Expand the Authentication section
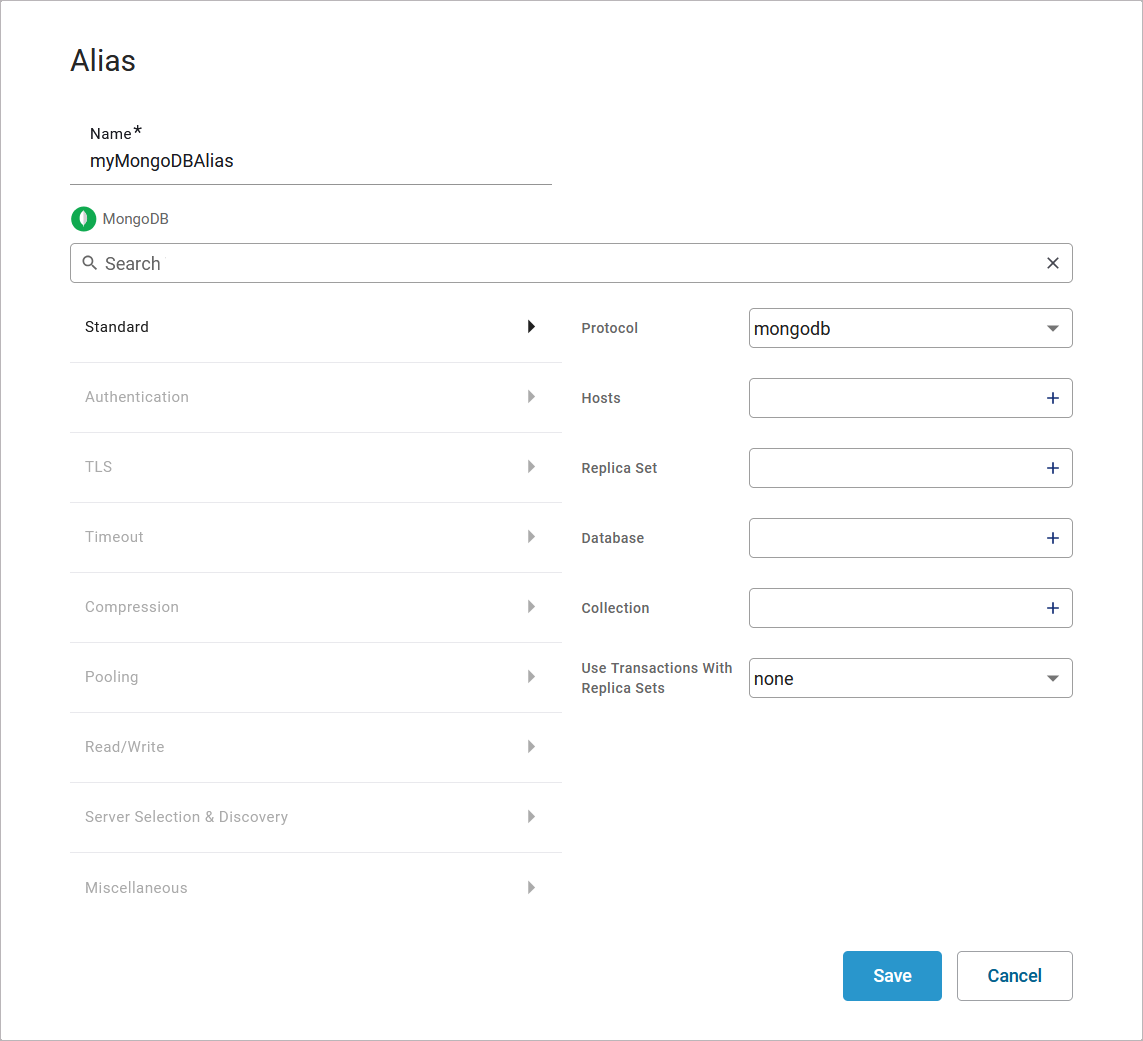 point(137,397)
